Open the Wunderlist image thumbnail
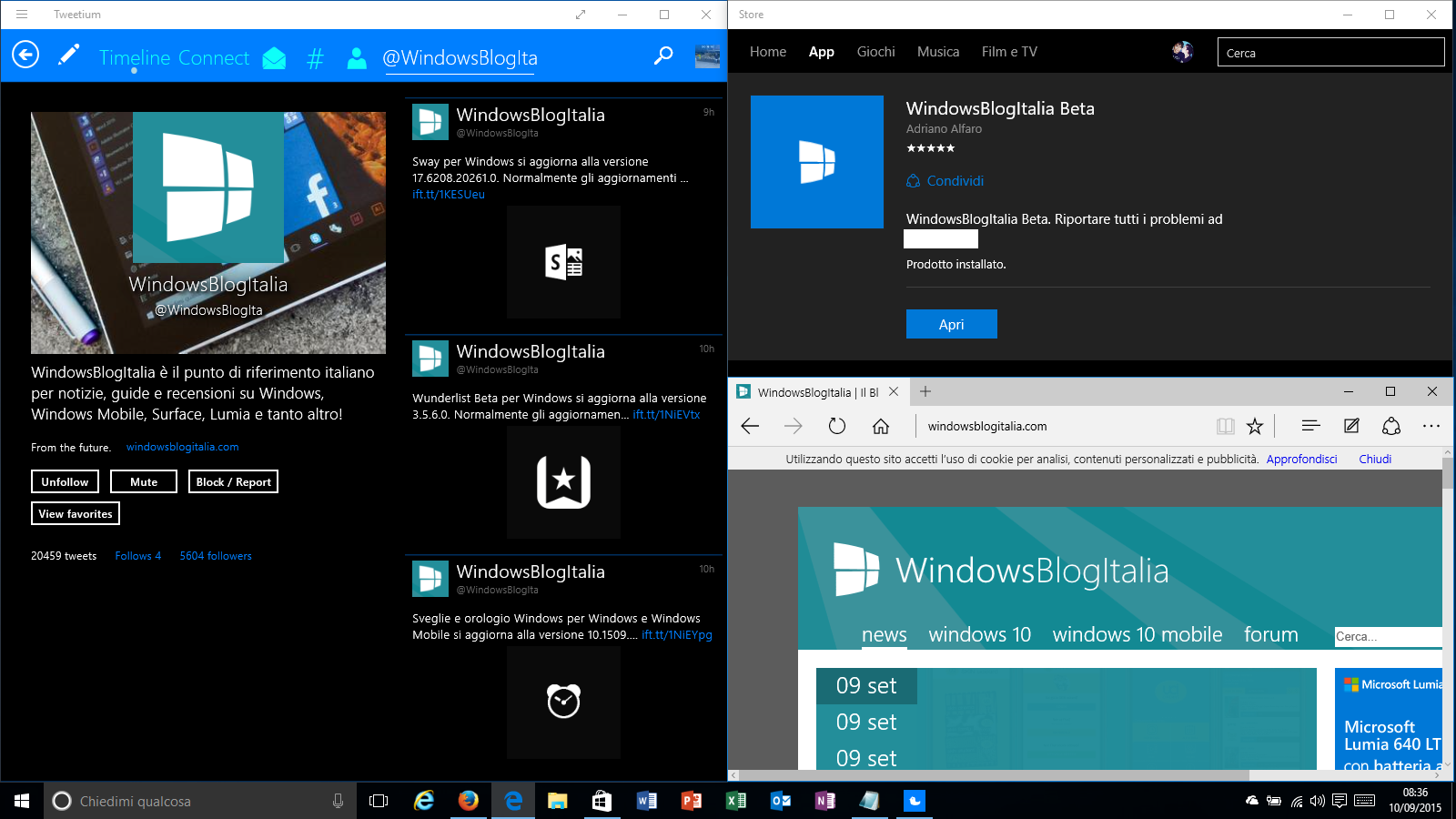Viewport: 1456px width, 819px height. point(563,482)
